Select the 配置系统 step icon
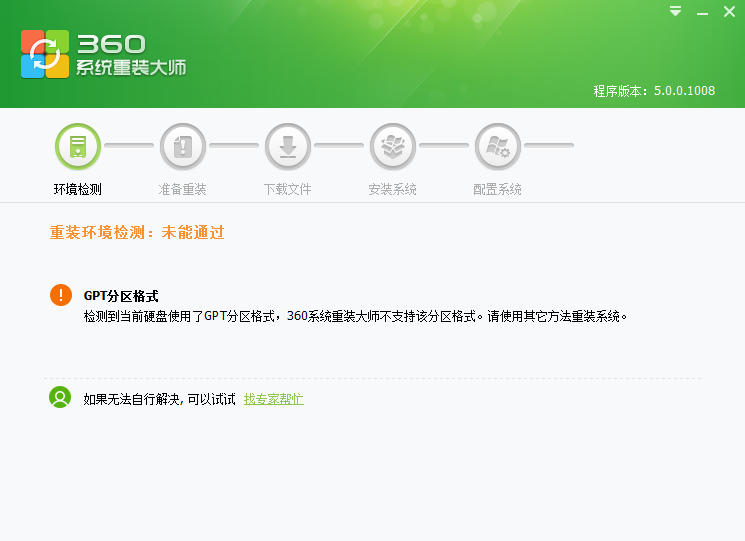The image size is (745, 541). coord(498,146)
